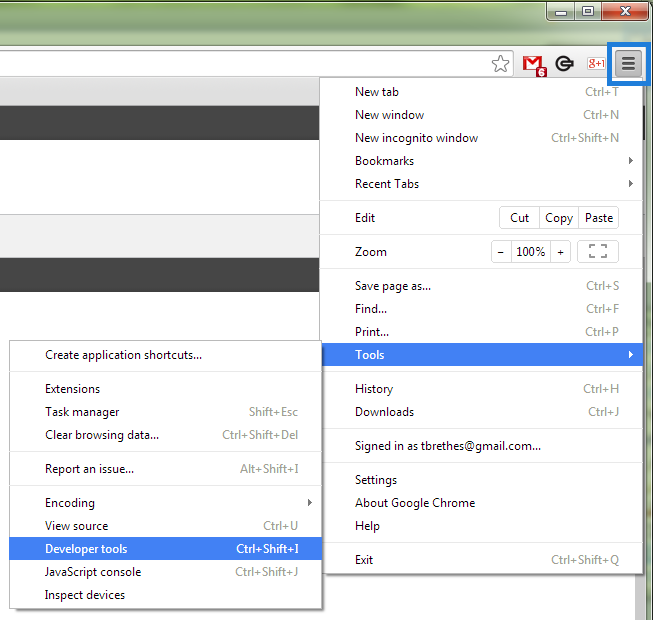Click the bookmark star icon

tap(500, 64)
